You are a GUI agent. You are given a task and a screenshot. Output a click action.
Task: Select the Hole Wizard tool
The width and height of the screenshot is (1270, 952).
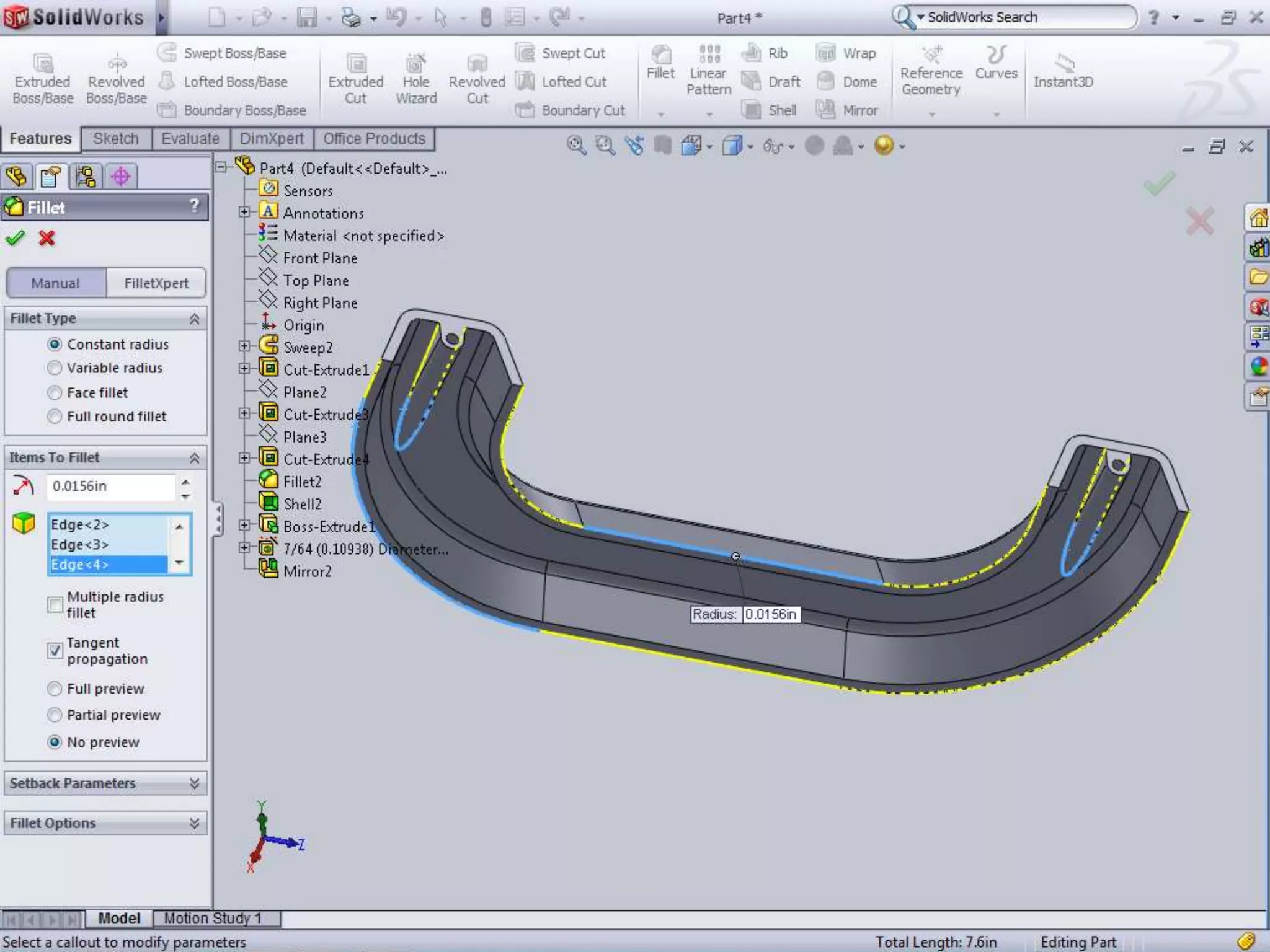[x=415, y=64]
